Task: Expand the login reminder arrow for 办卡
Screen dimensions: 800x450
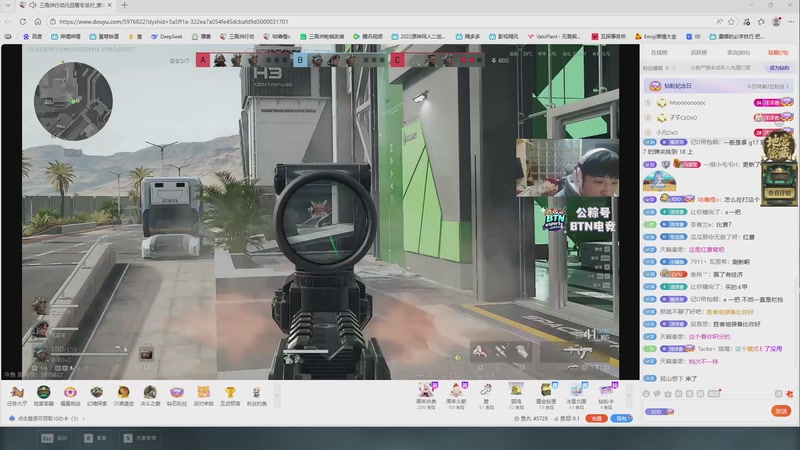Action: [84, 418]
